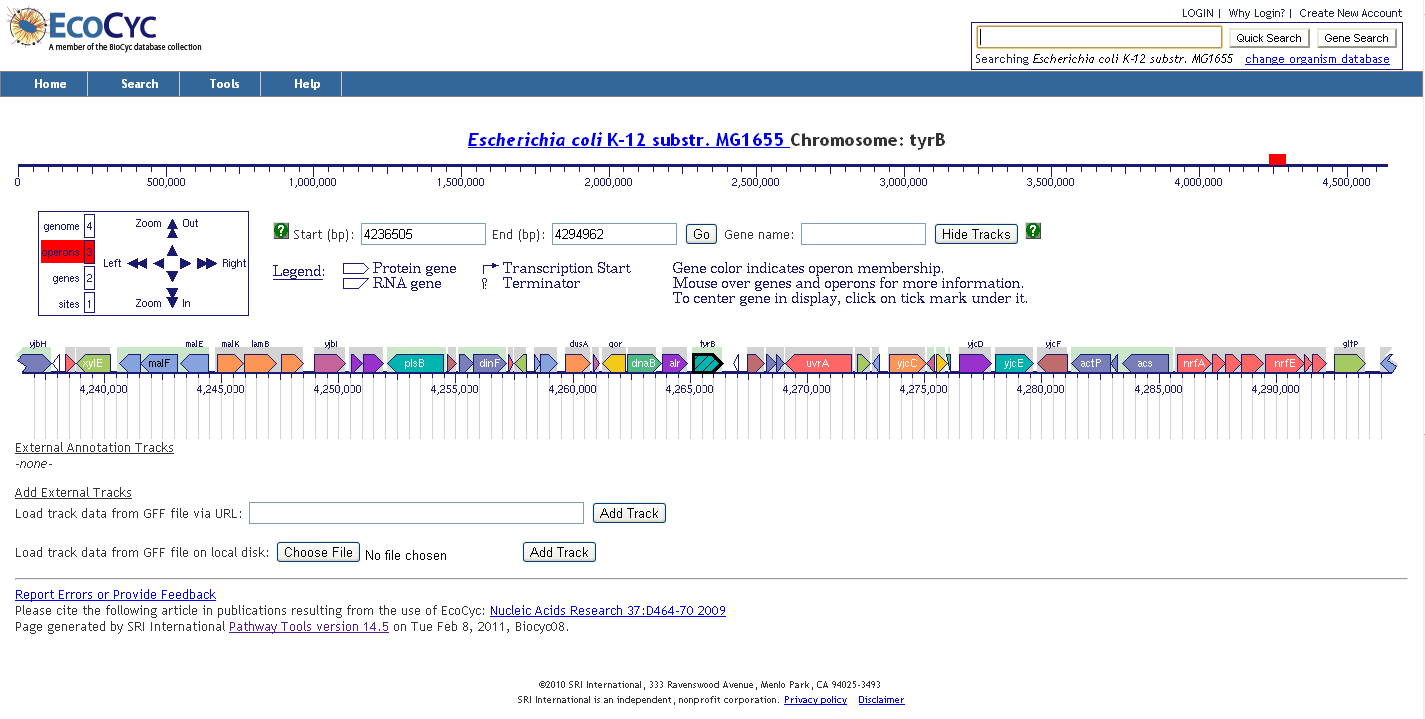Click the Quick Search button
This screenshot has width=1425, height=719.
pos(1268,38)
